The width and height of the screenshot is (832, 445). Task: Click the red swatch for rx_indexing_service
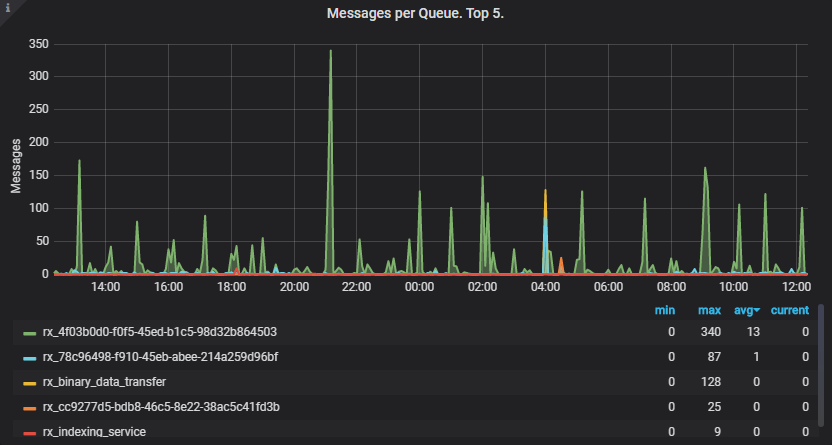tap(29, 432)
